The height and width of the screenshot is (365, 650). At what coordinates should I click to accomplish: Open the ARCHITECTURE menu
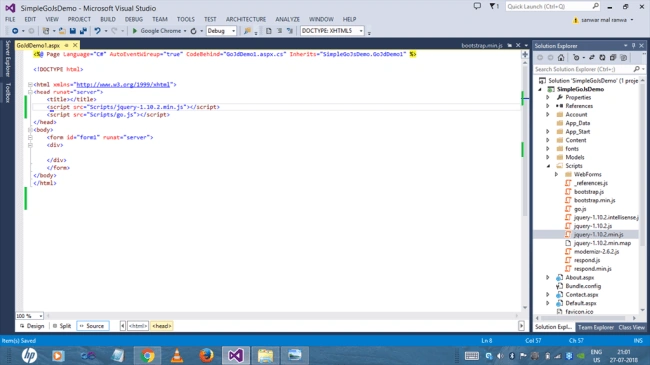click(x=246, y=19)
